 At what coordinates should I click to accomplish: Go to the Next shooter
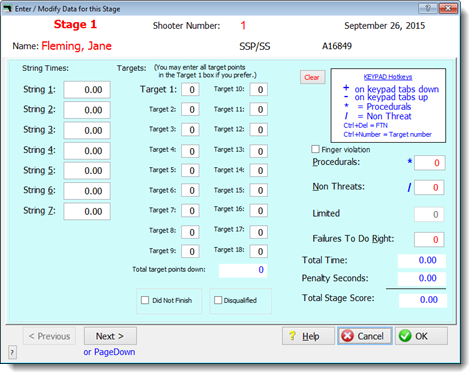[110, 336]
